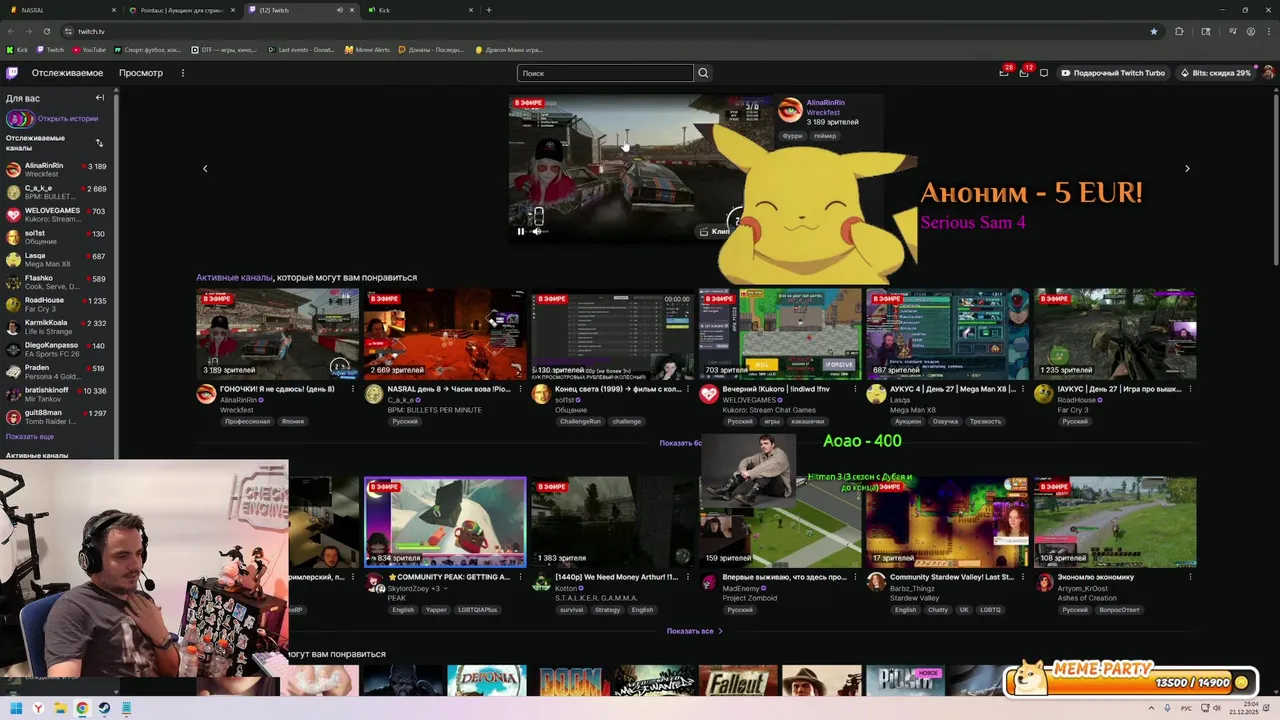Viewport: 1280px width, 720px height.
Task: Switch to the Kick browser tab
Action: (x=420, y=10)
